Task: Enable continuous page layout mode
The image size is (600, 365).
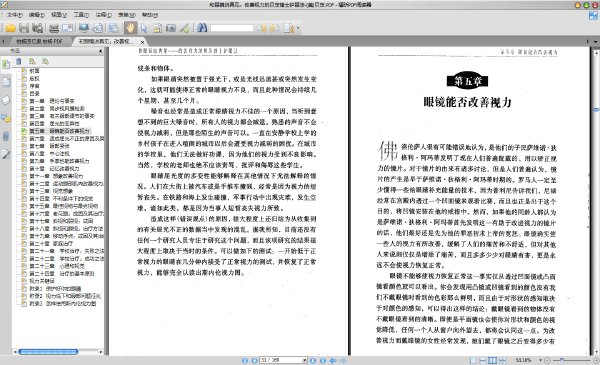Action: pos(483,360)
